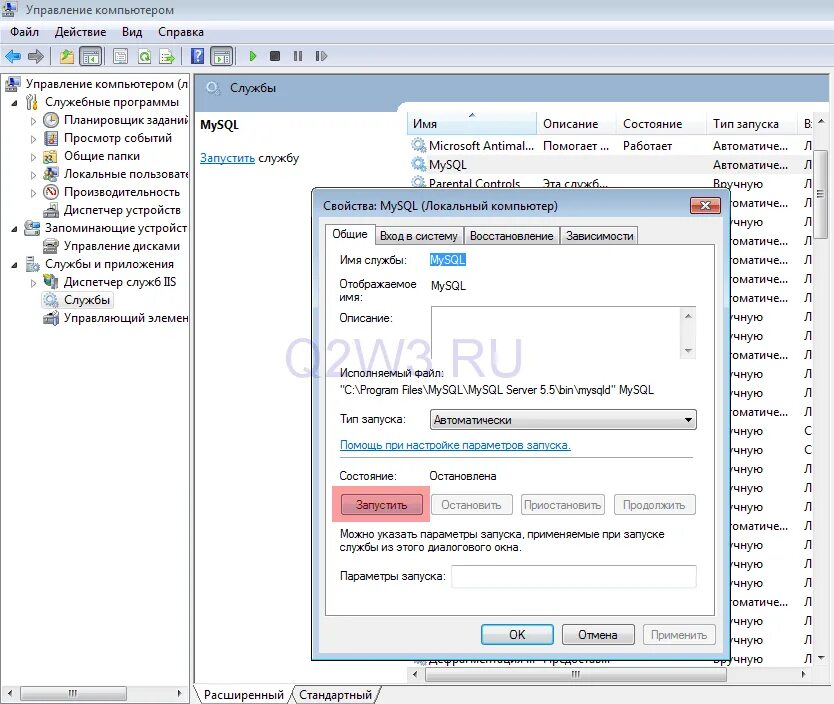This screenshot has height=704, width=834.
Task: Close the MySQL properties dialog
Action: click(705, 205)
